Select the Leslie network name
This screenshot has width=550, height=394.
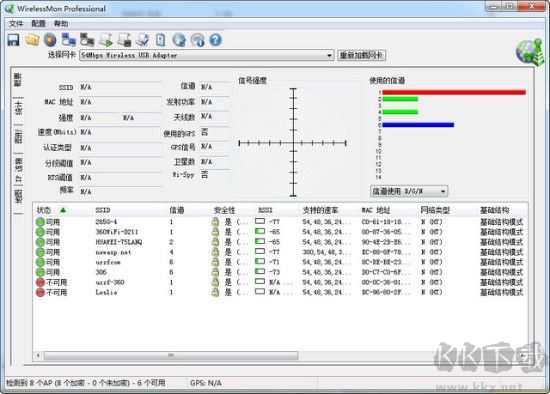click(x=106, y=292)
